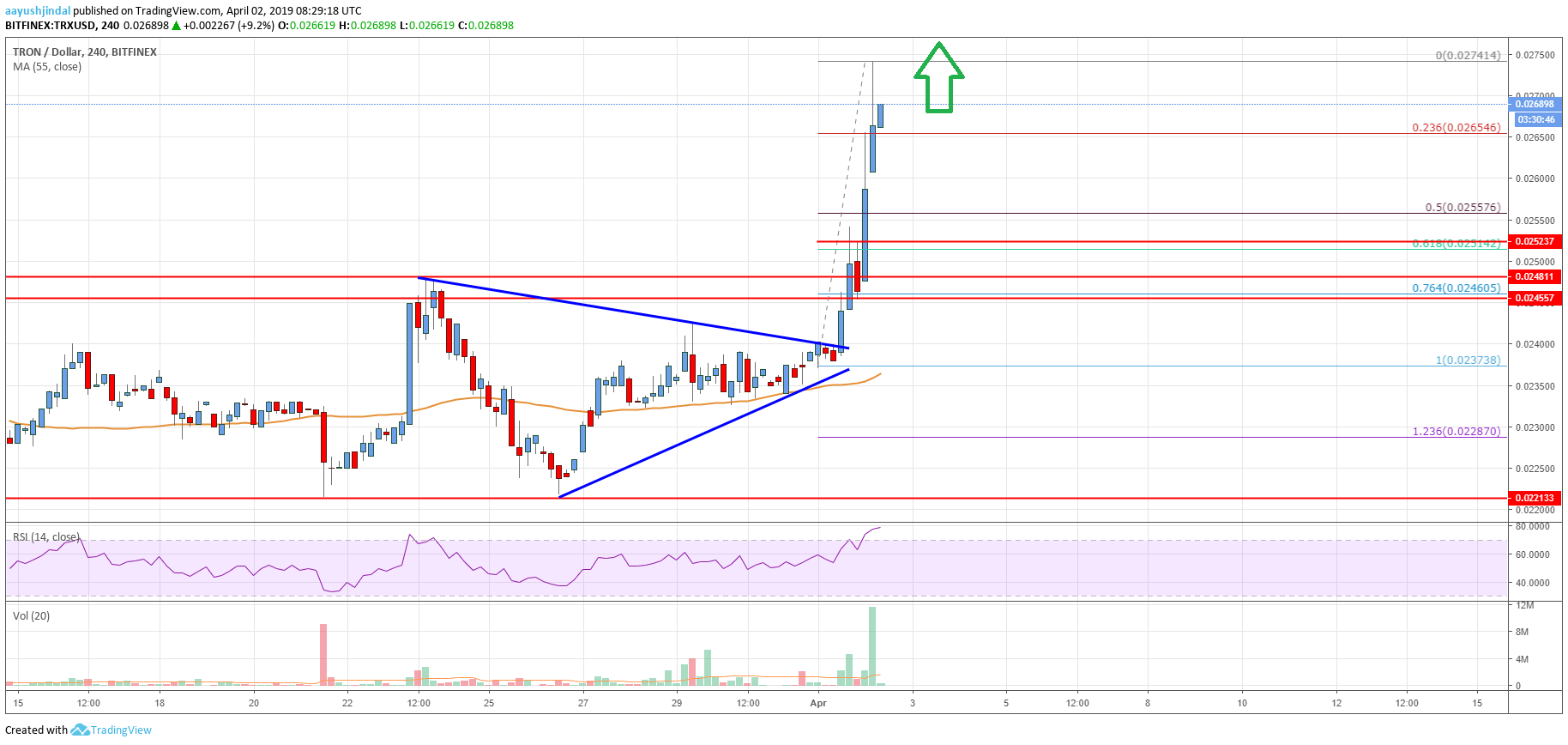Image resolution: width=1568 pixels, height=745 pixels.
Task: Click the 'Vol (20)' indicator label
Action: pos(31,616)
